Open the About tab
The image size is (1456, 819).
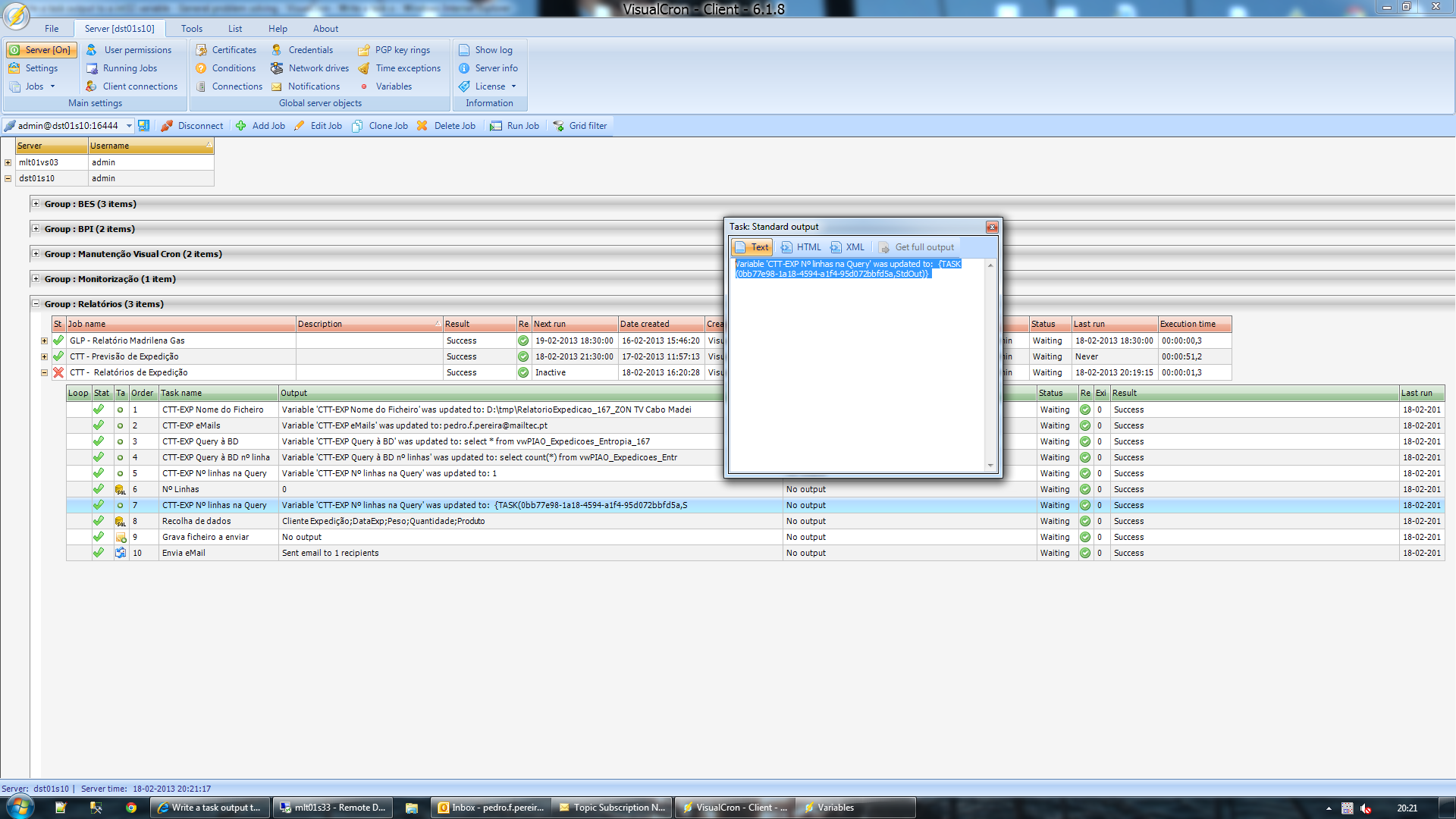click(x=325, y=29)
